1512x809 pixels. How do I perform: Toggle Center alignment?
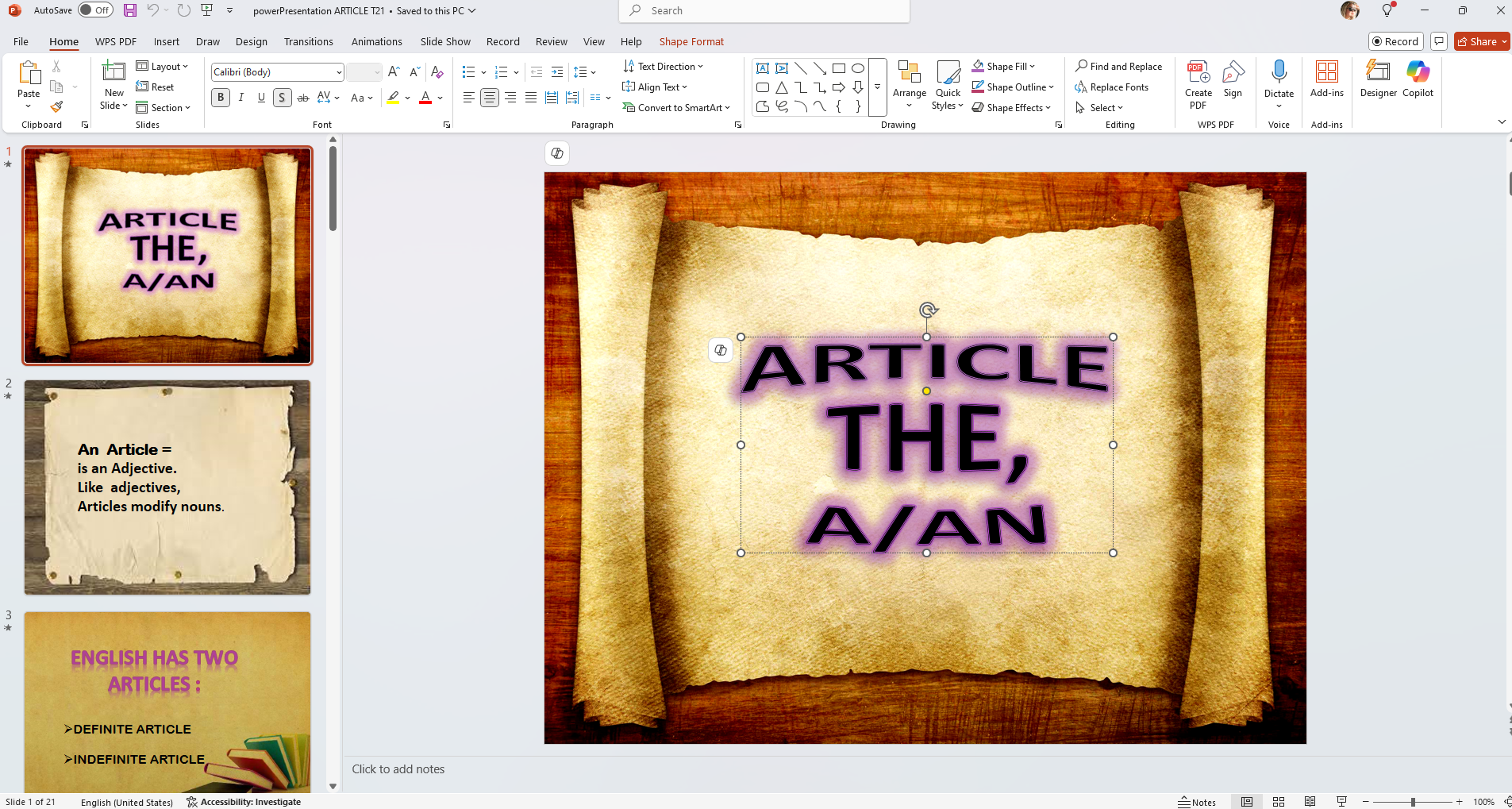coord(490,98)
